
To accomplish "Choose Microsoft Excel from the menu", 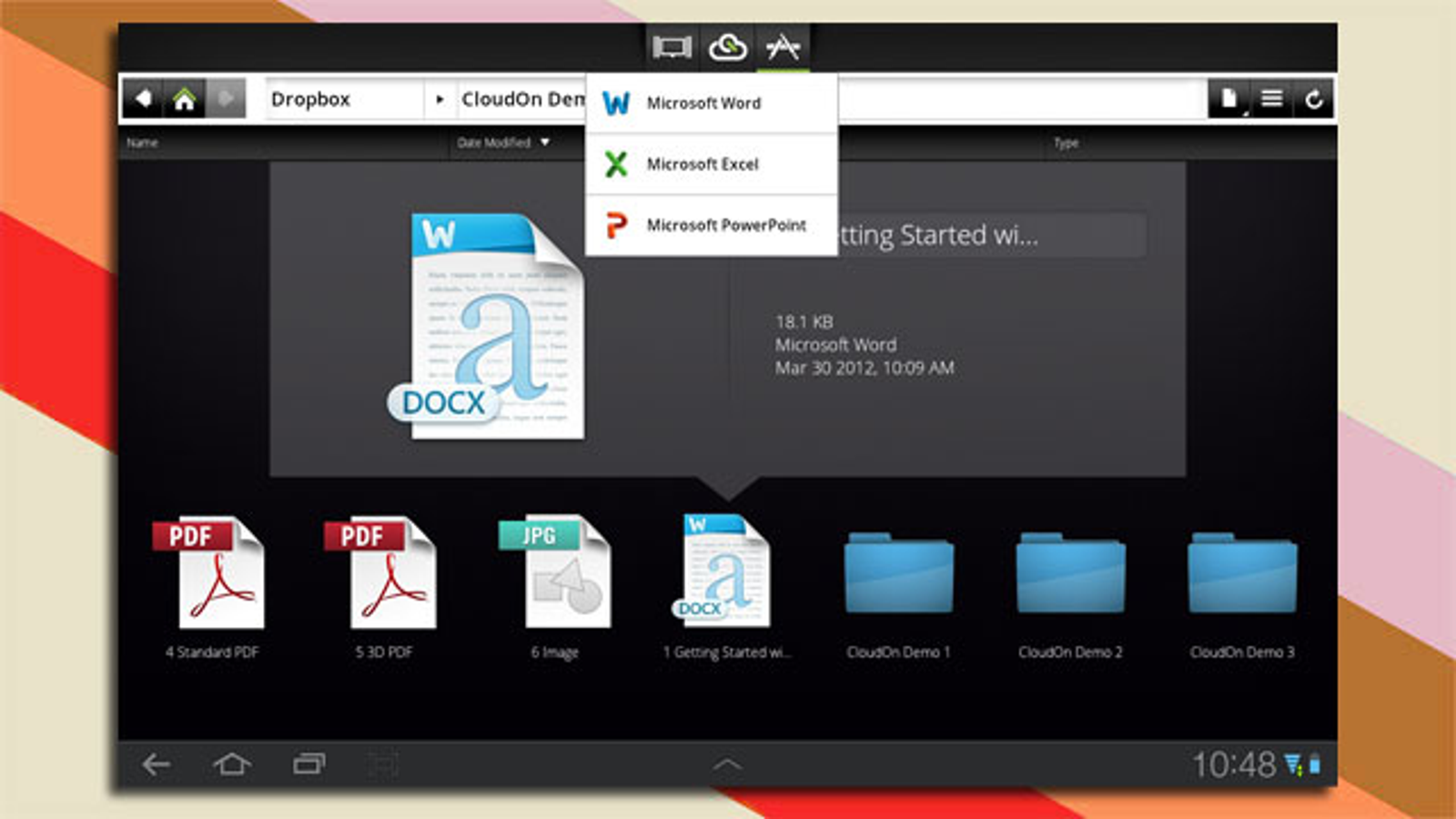I will [712, 164].
